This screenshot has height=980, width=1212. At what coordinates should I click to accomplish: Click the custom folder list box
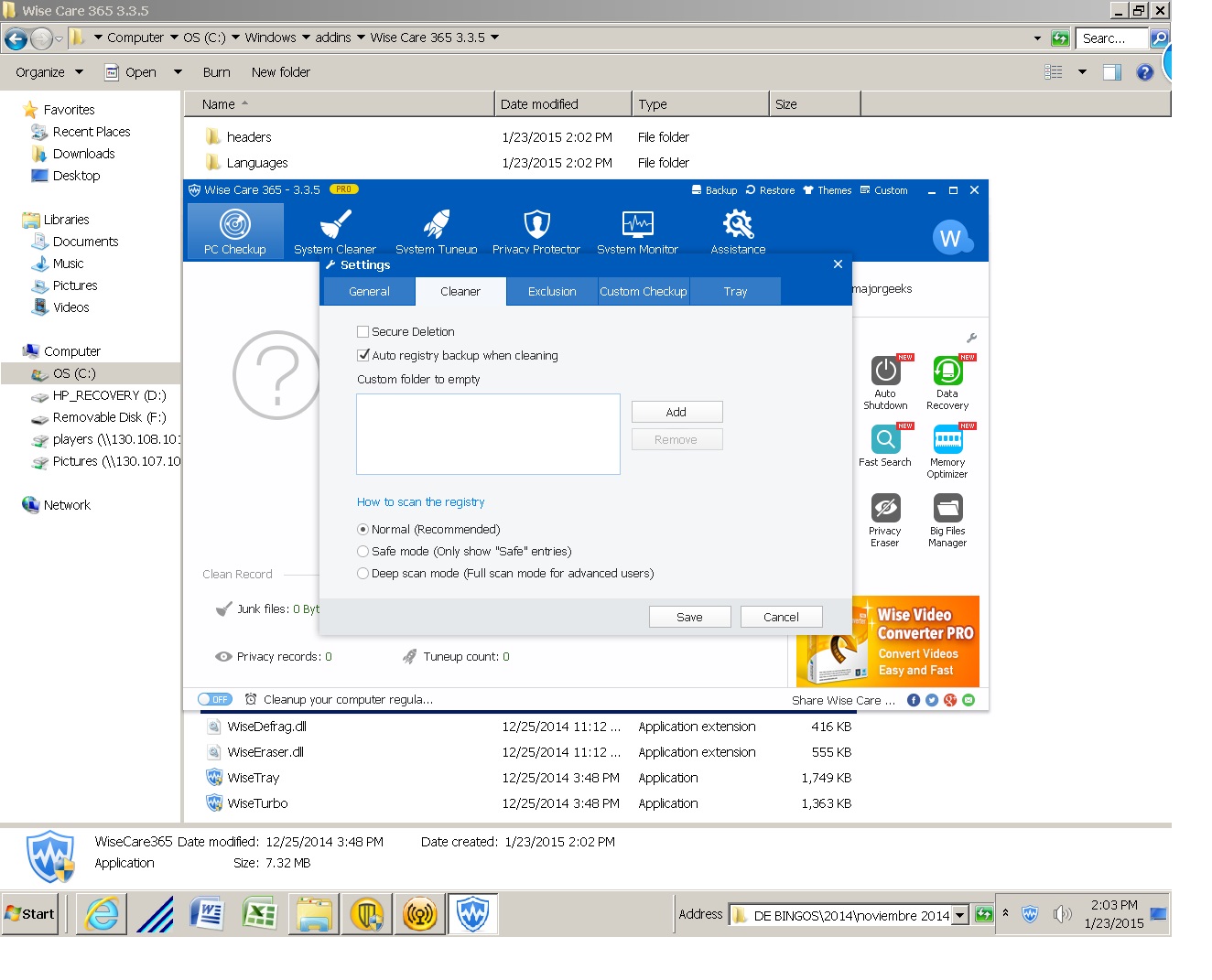point(488,435)
